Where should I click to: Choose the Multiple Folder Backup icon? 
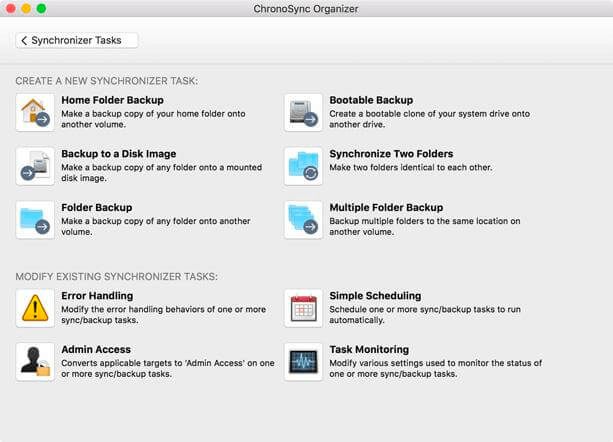point(303,220)
